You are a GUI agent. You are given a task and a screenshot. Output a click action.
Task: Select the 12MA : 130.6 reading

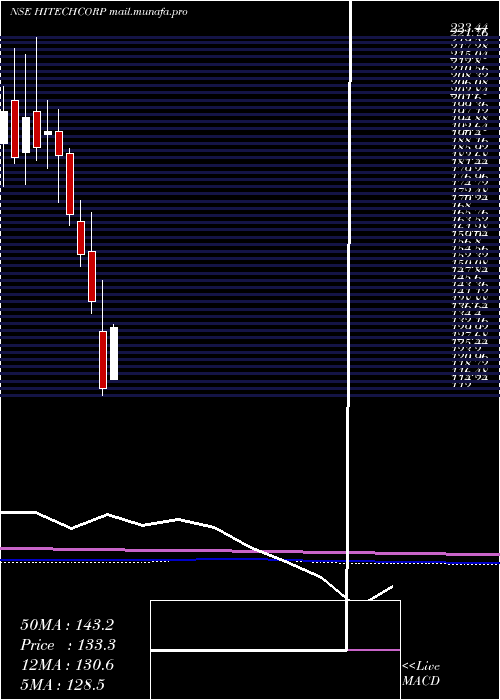[67, 665]
